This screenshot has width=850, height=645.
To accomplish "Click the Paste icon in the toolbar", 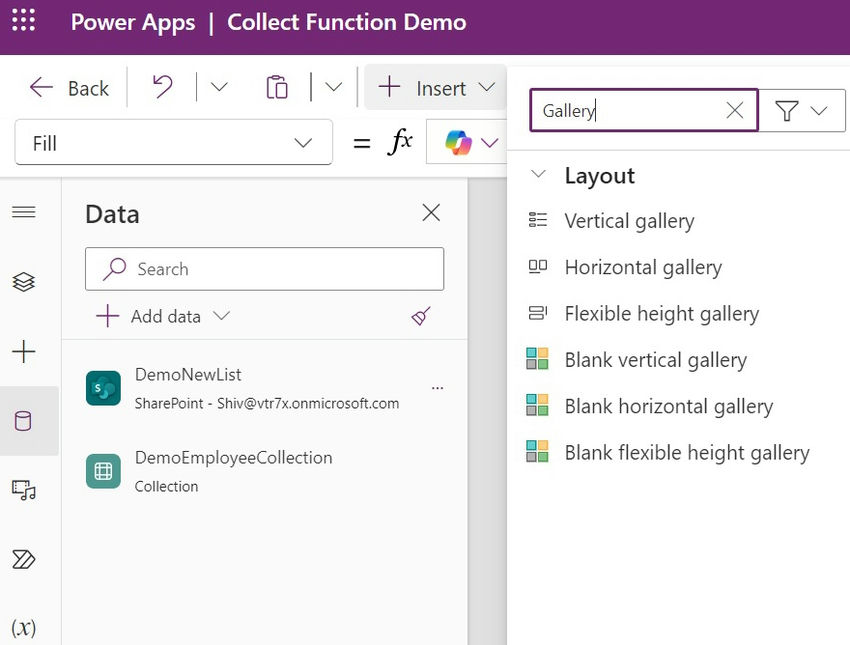I will (277, 87).
